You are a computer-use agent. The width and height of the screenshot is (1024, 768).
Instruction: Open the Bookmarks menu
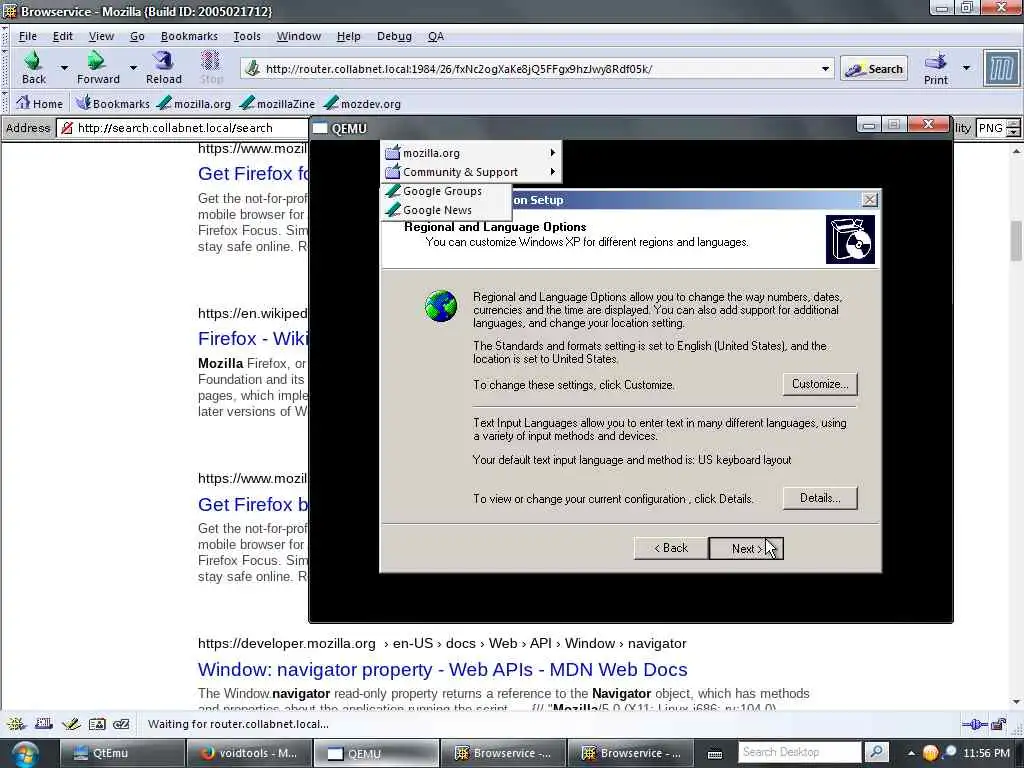coord(189,36)
